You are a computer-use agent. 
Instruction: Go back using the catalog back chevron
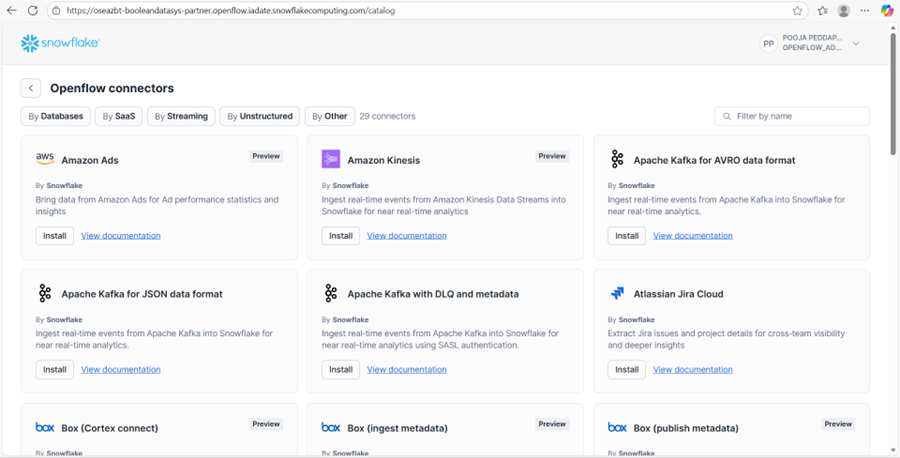pos(31,88)
